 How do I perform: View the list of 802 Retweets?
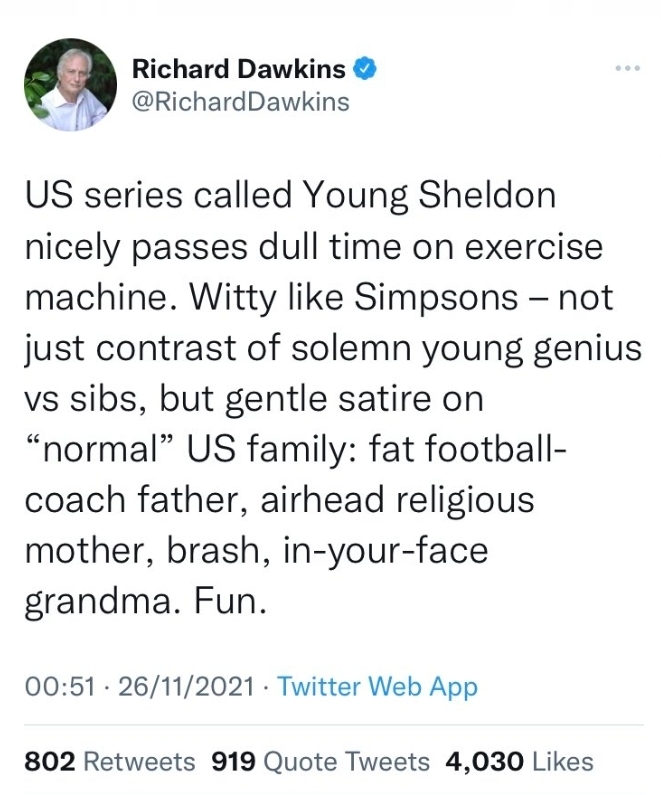pos(109,762)
